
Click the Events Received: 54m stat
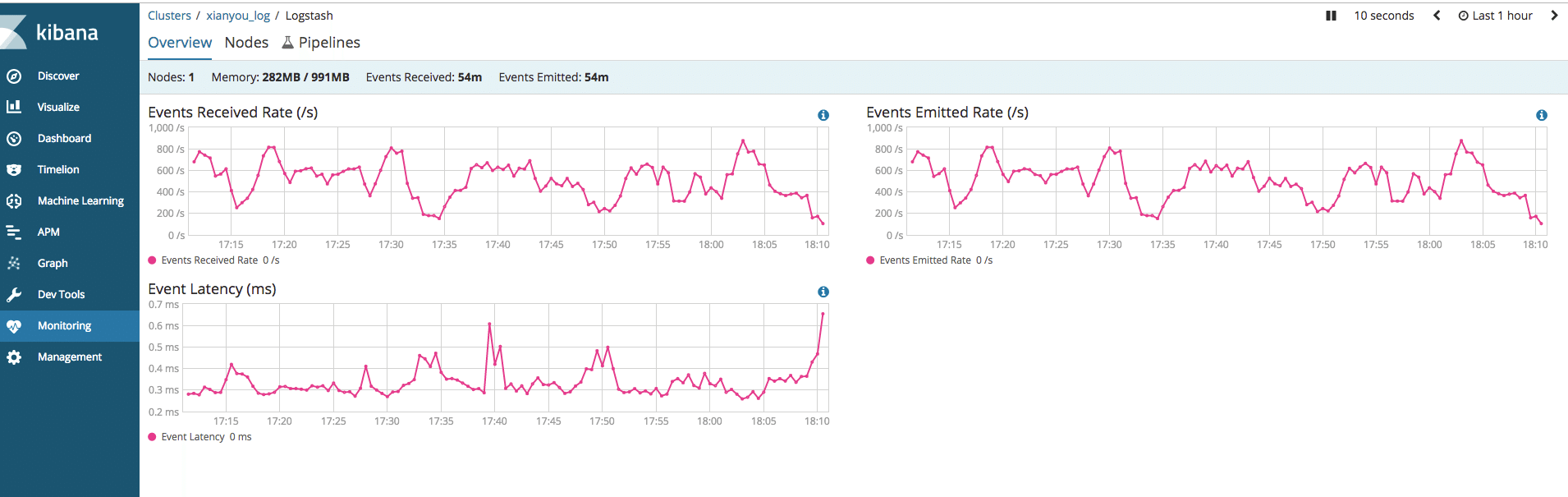click(x=424, y=77)
